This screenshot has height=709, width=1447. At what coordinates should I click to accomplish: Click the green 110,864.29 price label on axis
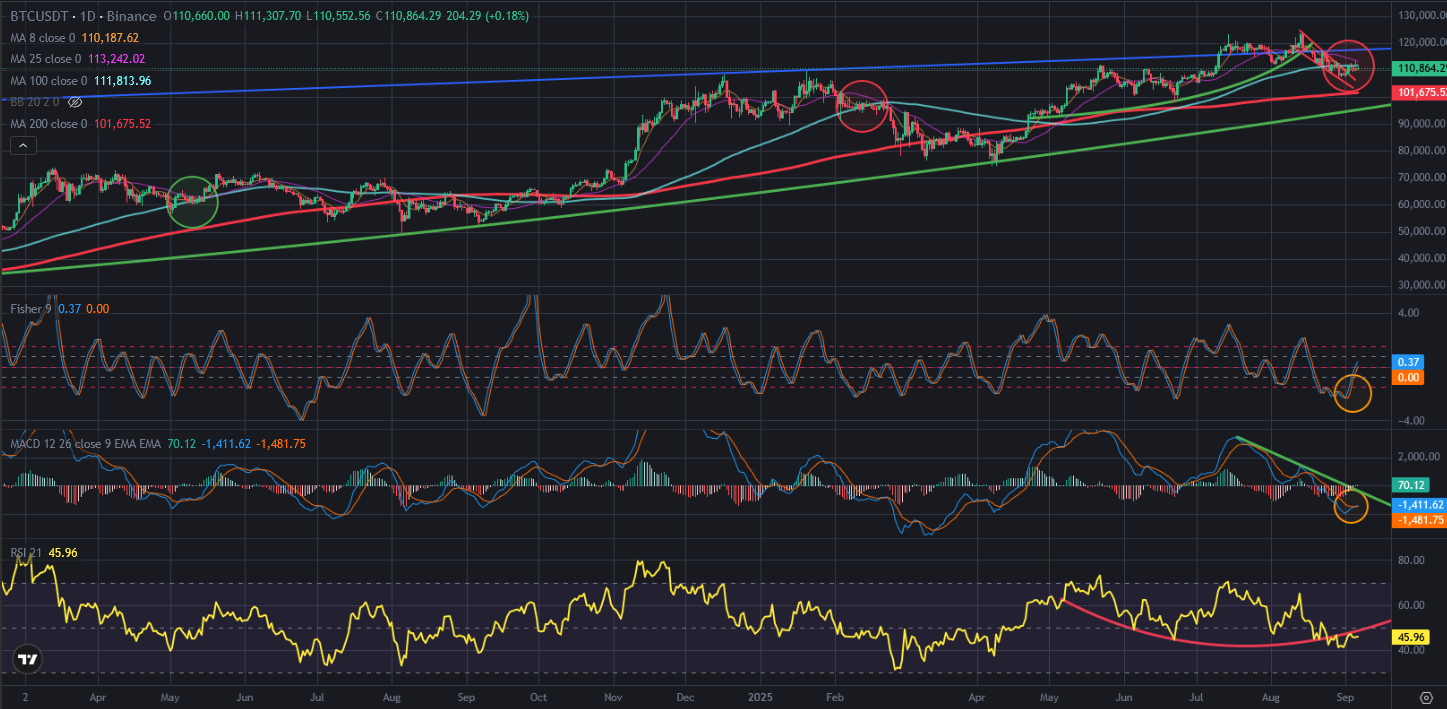click(x=1420, y=68)
